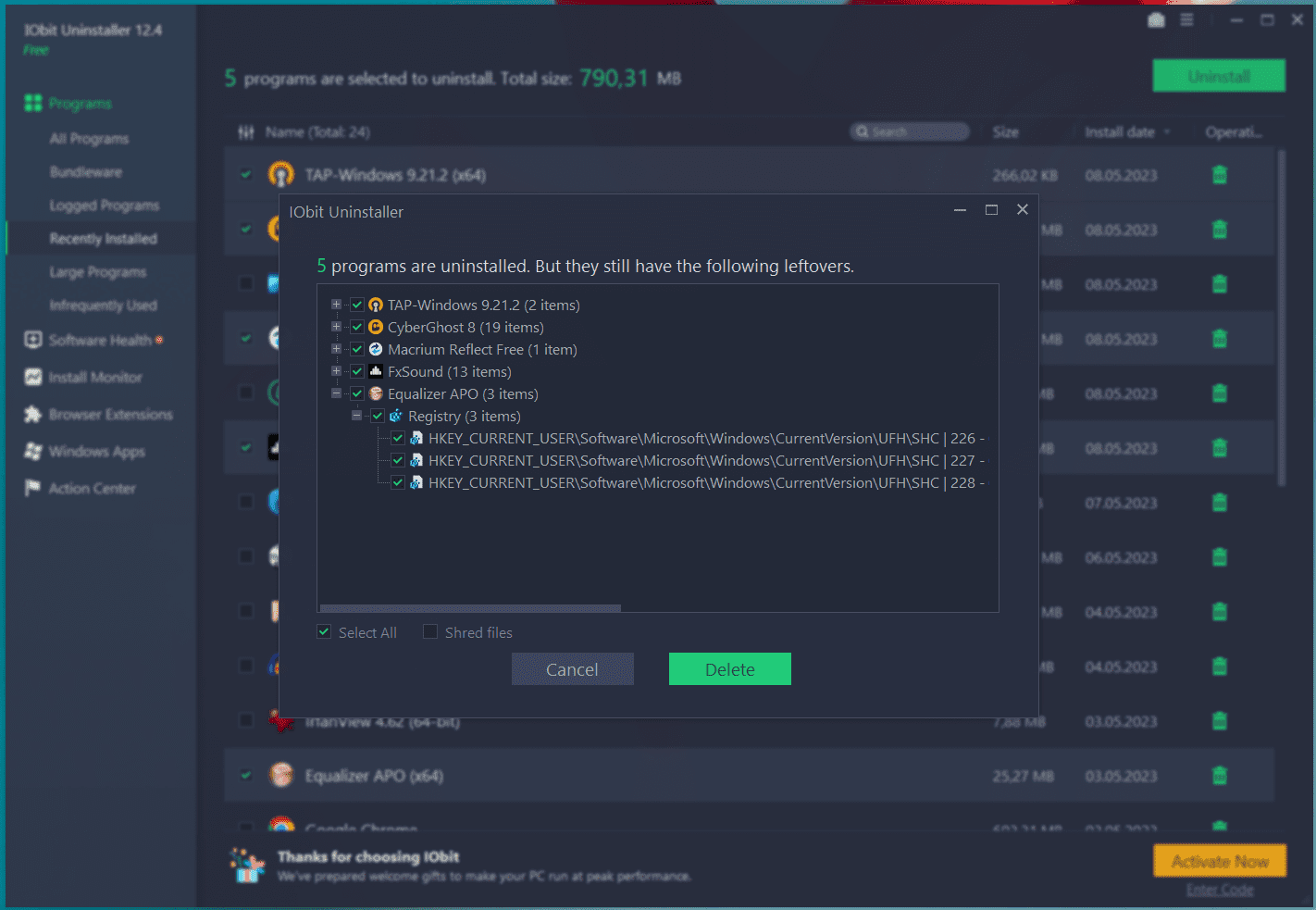Click the Cancel button in the leftovers dialog
This screenshot has height=910, width=1316.
click(573, 669)
